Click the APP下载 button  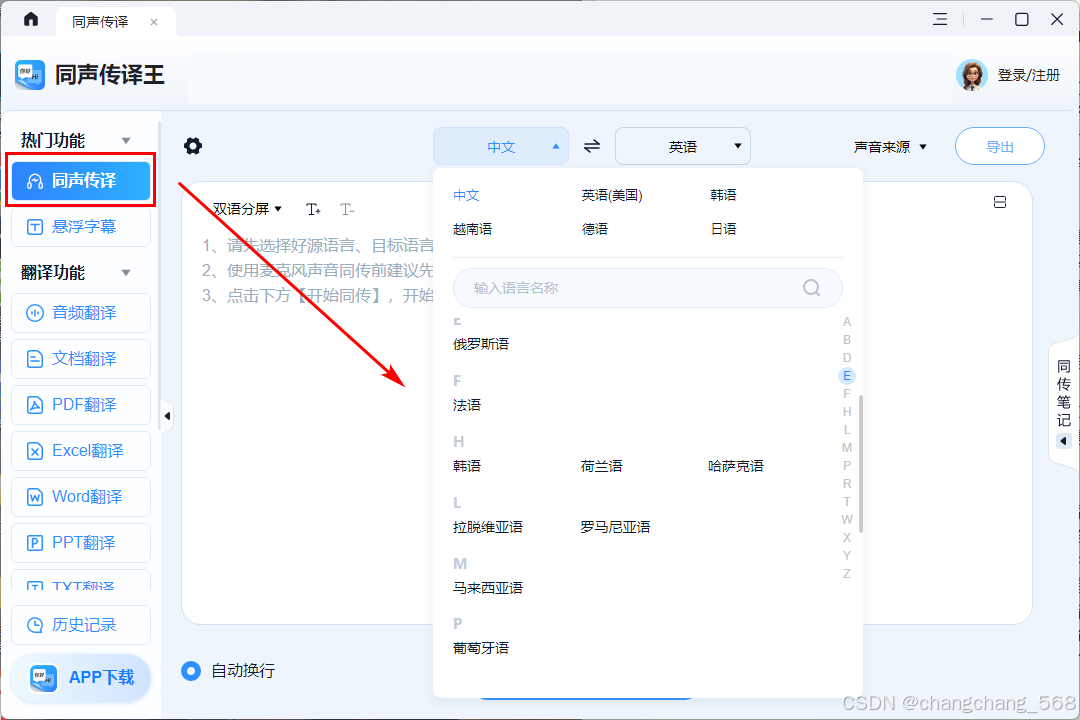click(x=81, y=678)
